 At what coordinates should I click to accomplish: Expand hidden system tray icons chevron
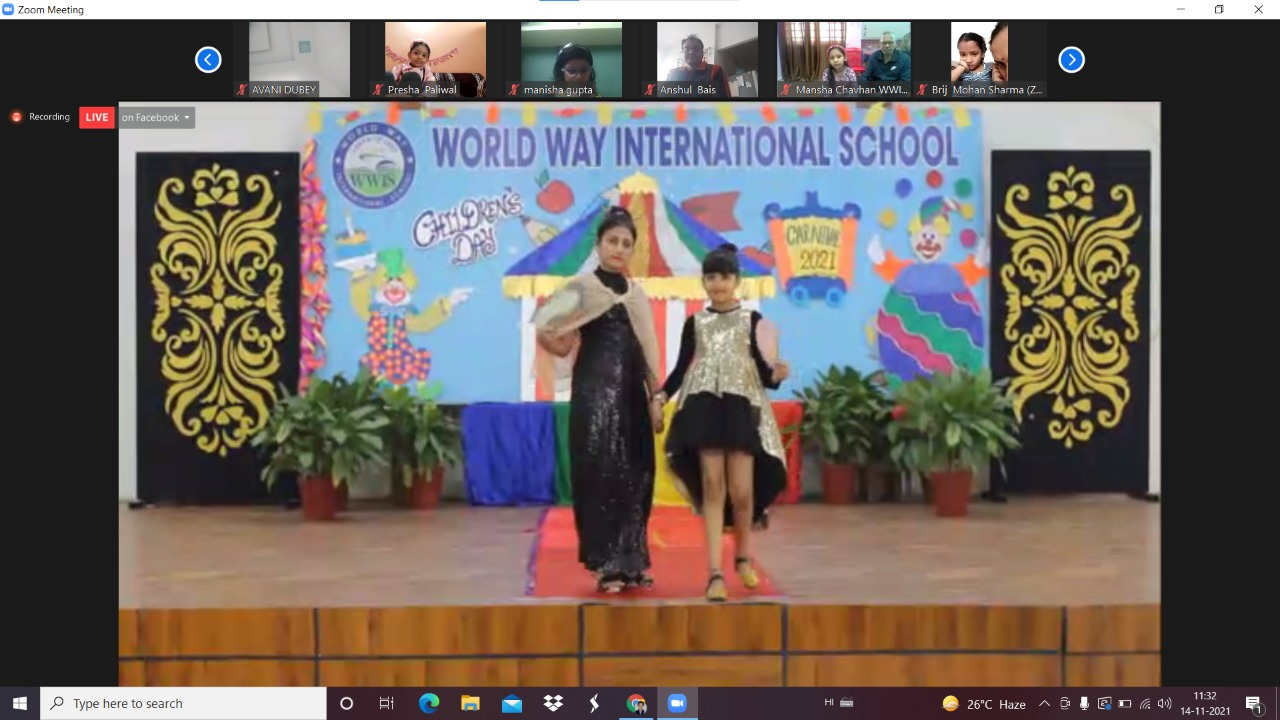[1045, 703]
